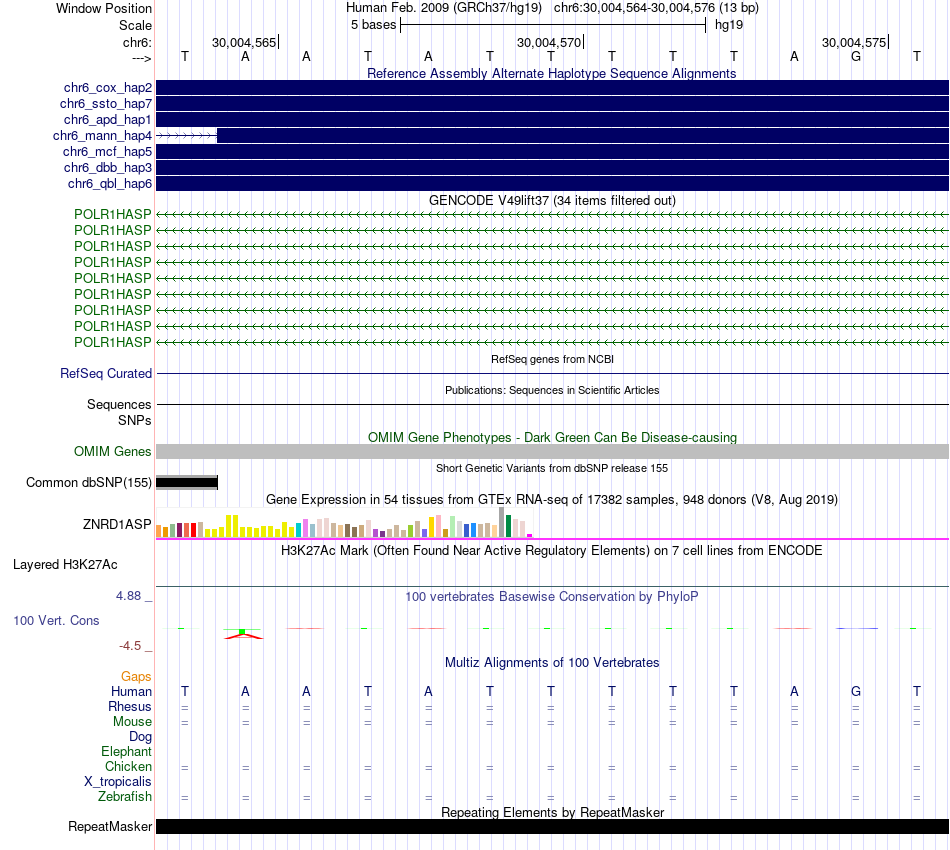Select the gray OMIM Genes bar

click(x=552, y=451)
